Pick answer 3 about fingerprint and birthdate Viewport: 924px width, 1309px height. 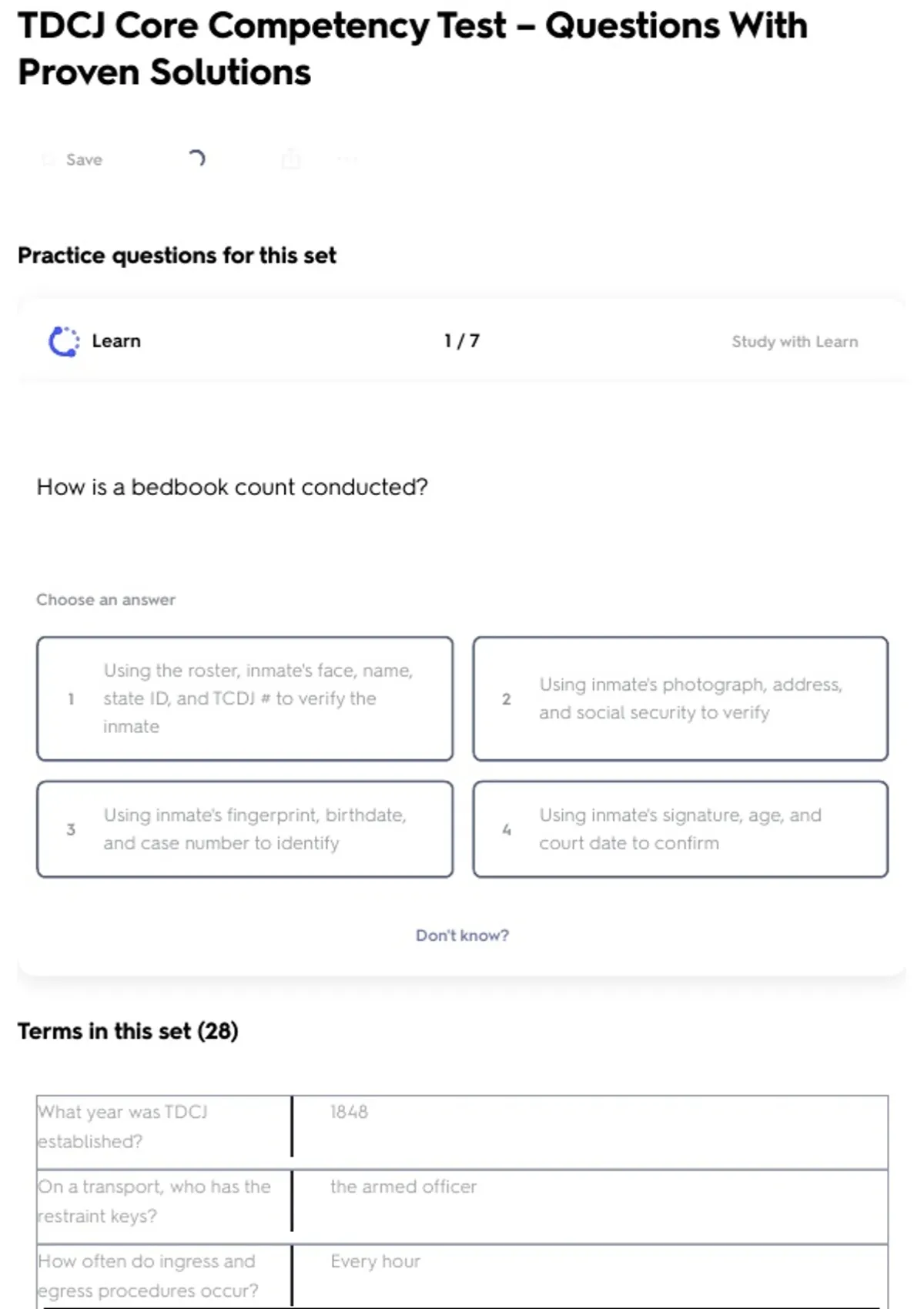pyautogui.click(x=245, y=829)
